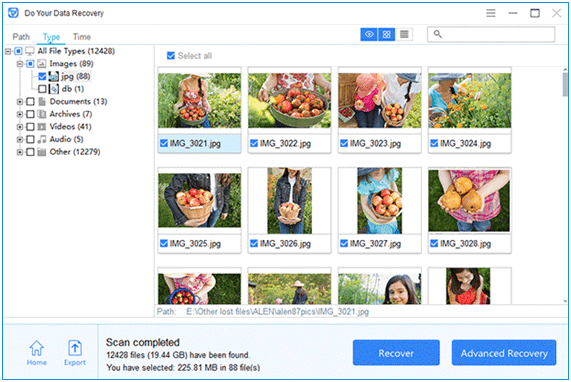This screenshot has height=382, width=571.
Task: Click the thumbnail pane vertical scrollbar
Action: point(565,185)
